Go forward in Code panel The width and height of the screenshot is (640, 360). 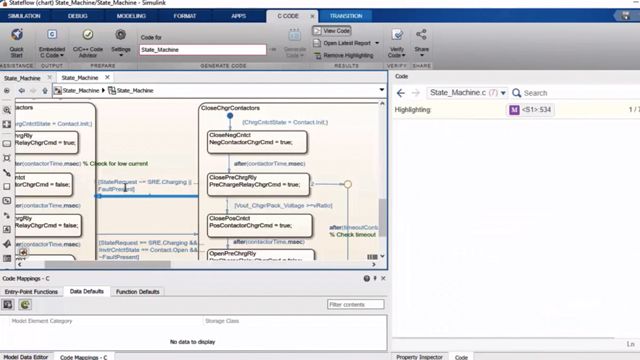416,93
